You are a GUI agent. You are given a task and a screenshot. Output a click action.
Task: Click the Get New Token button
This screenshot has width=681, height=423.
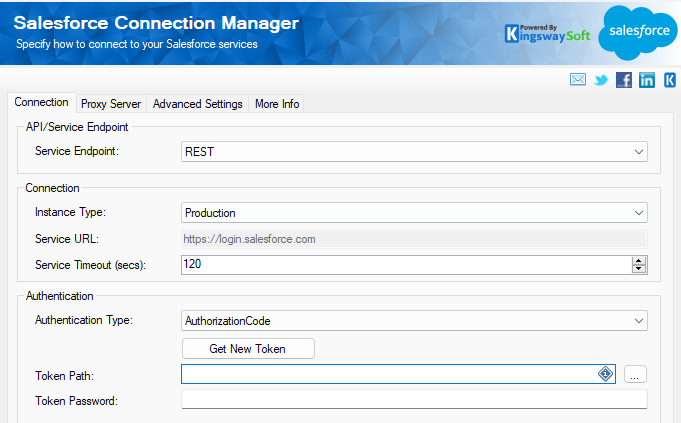point(248,349)
